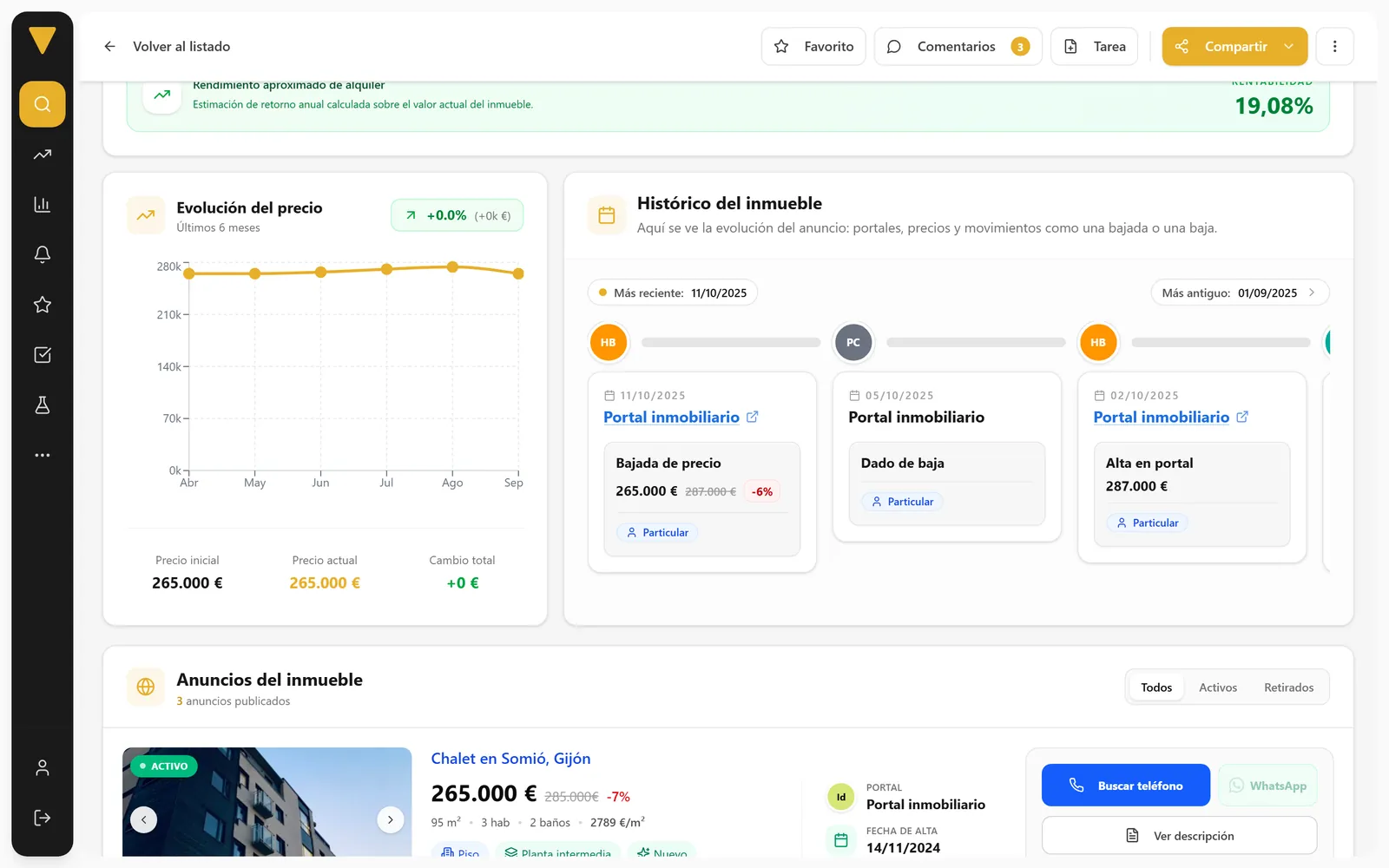Click the rental yield trend icon in green banner
This screenshot has width=1389, height=868.
[162, 95]
